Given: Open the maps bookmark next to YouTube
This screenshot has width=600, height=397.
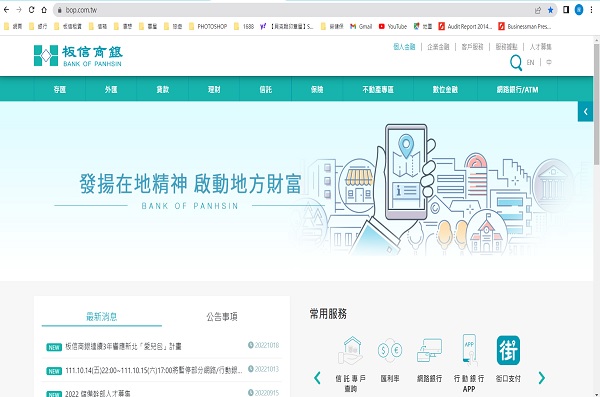Looking at the screenshot, I should (423, 26).
